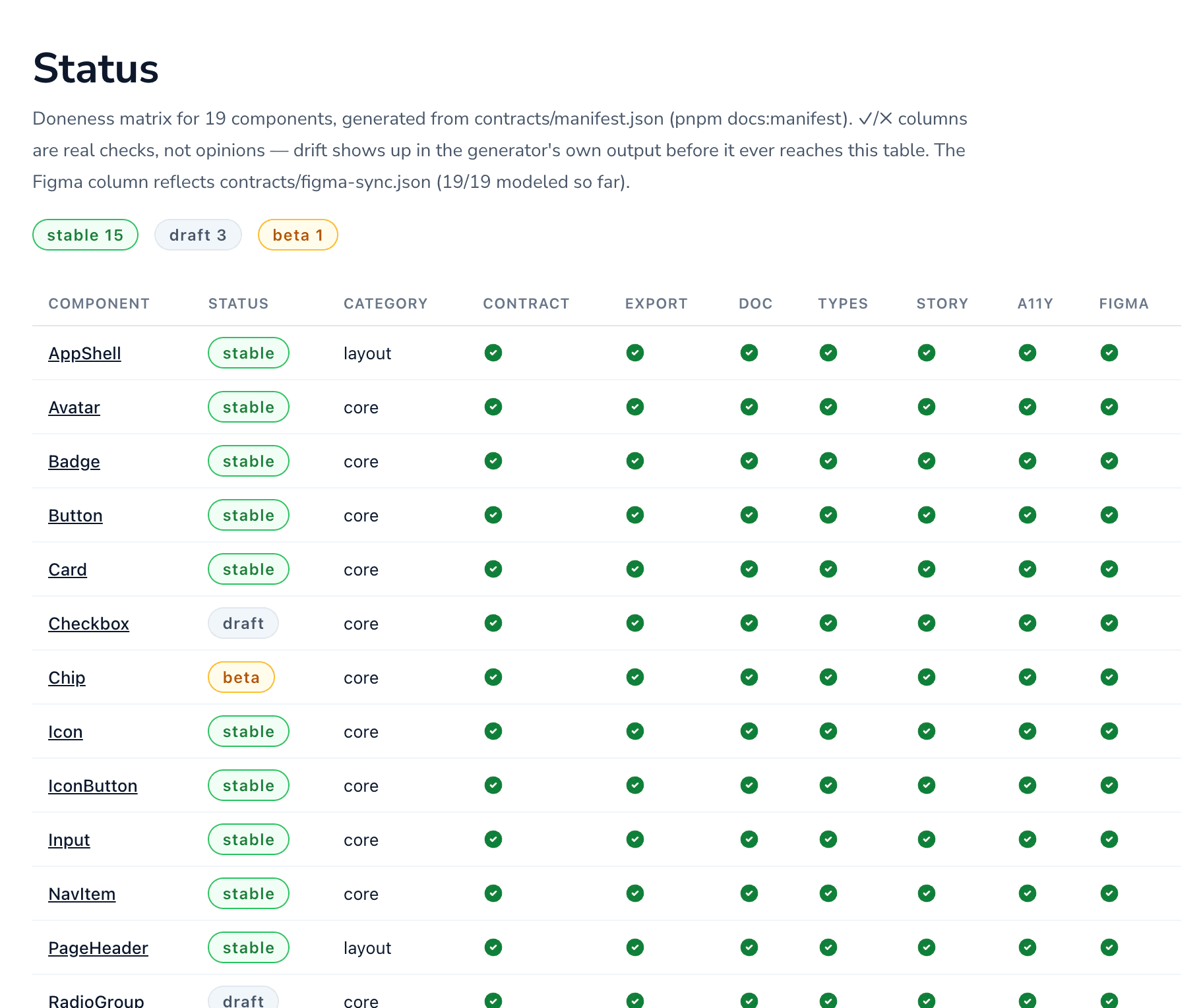Click Input's Doc check icon

749,839
